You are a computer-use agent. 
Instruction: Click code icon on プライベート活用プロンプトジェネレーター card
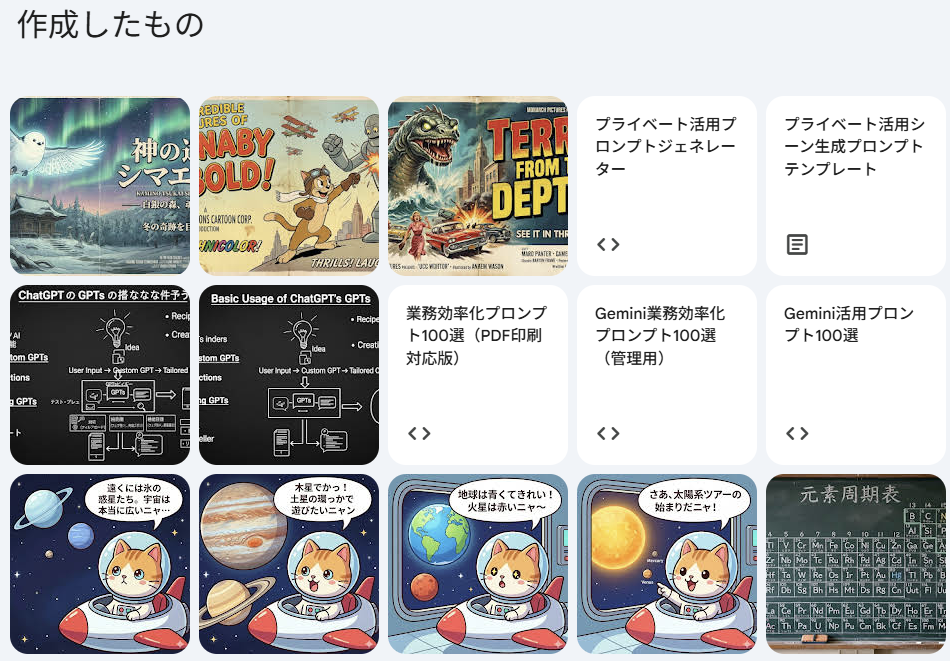click(608, 245)
